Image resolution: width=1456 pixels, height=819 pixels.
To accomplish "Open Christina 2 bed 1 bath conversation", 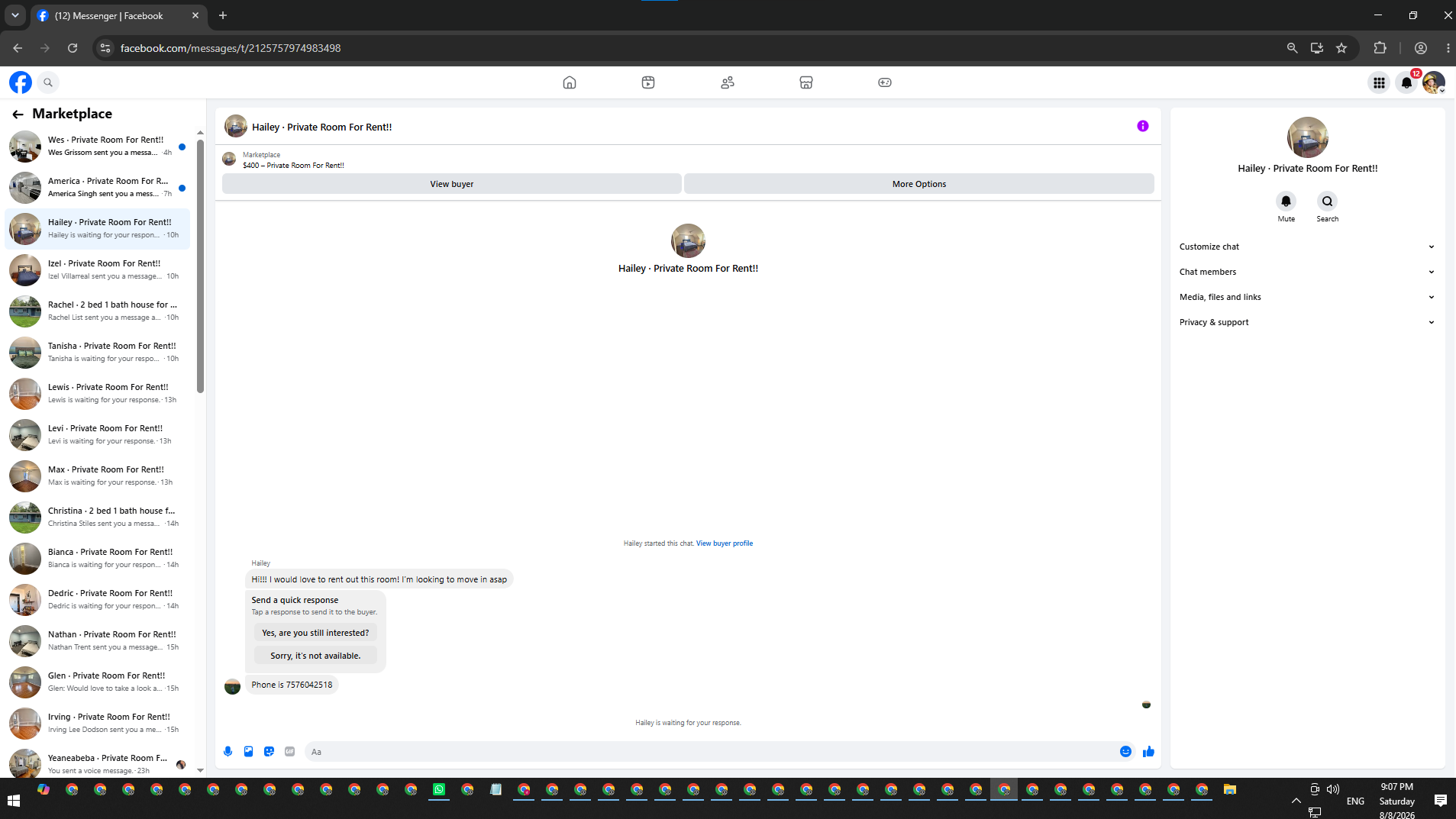I will click(98, 518).
